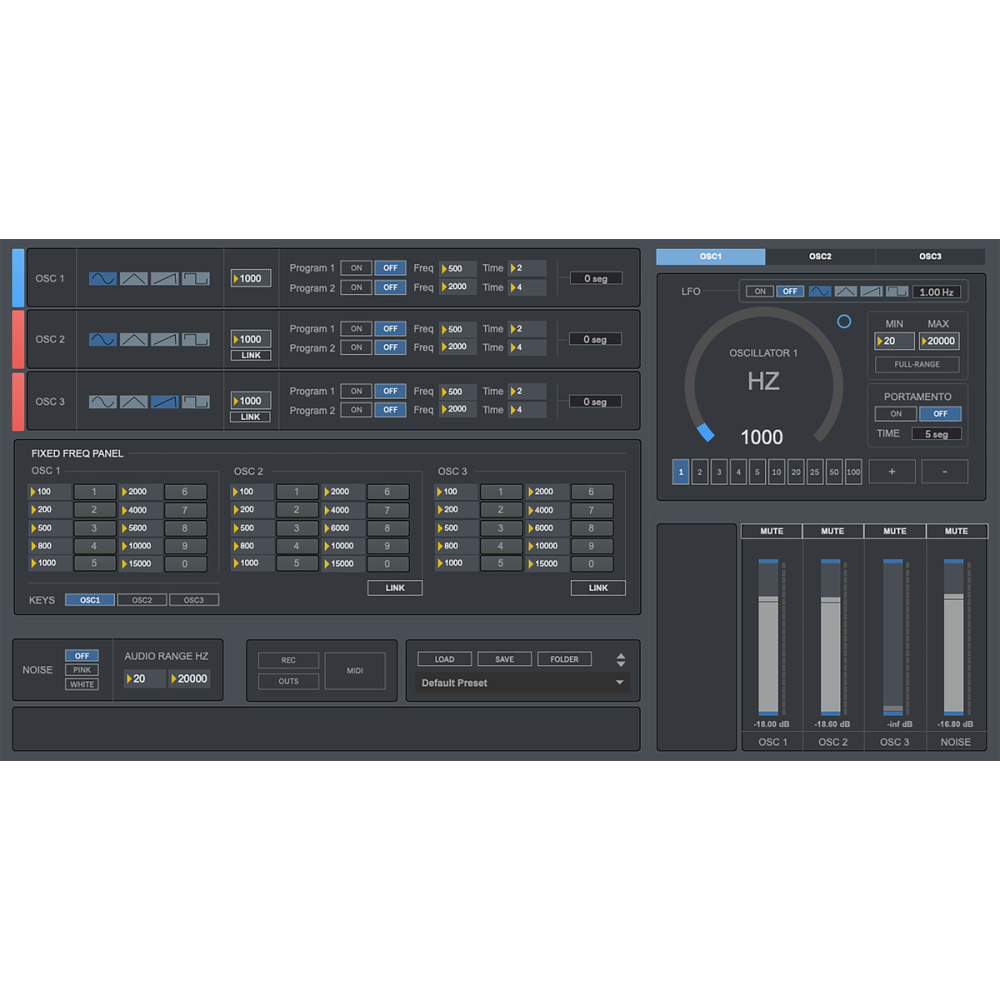Select the square waveform for OSC 1

[195, 278]
